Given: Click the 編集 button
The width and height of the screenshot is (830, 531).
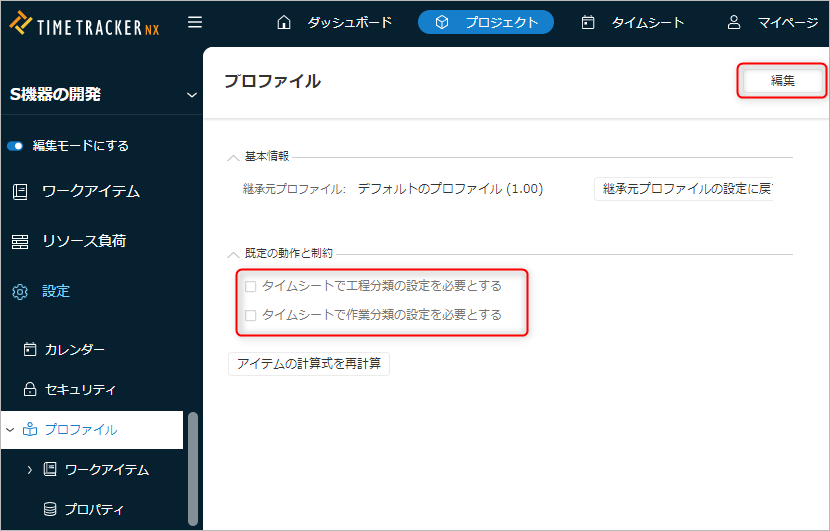Looking at the screenshot, I should (782, 81).
